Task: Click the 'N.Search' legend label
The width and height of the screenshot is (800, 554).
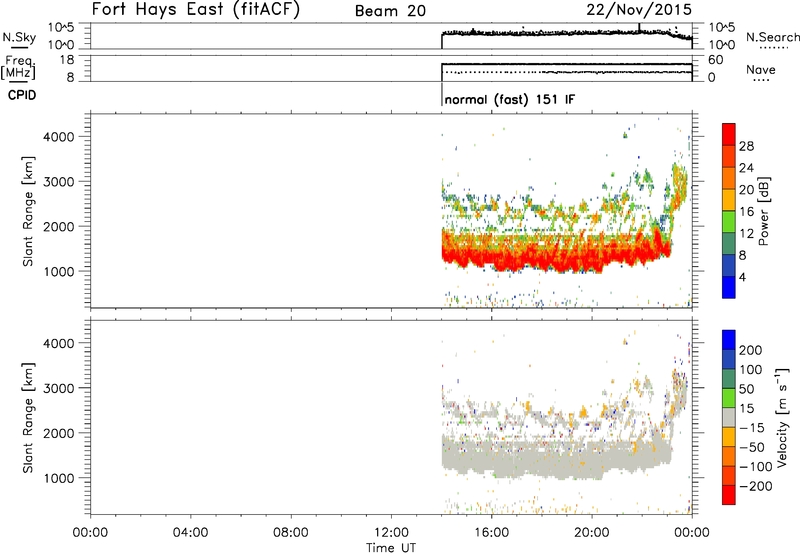Action: click(x=772, y=37)
